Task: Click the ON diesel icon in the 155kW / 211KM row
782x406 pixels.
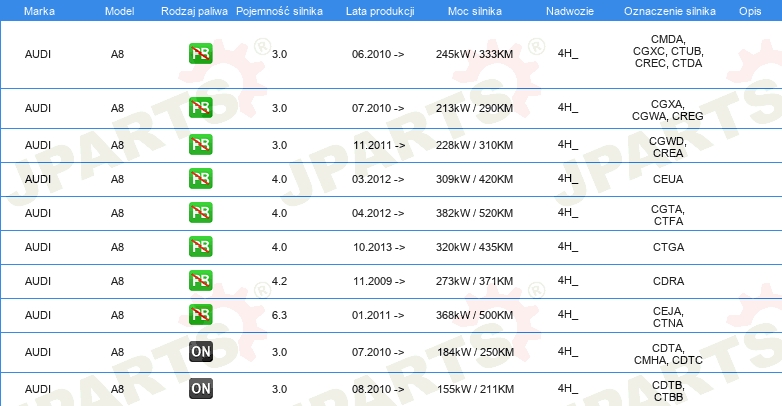Action: tap(200, 389)
